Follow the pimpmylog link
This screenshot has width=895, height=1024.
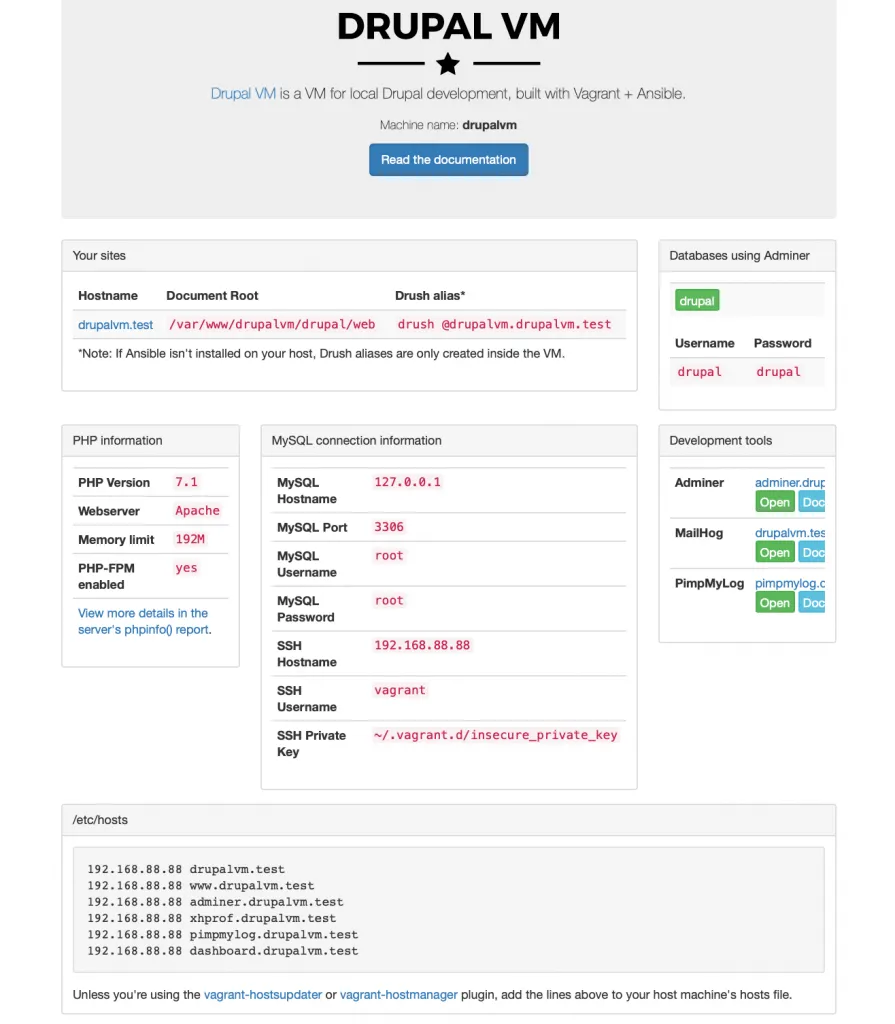click(790, 583)
